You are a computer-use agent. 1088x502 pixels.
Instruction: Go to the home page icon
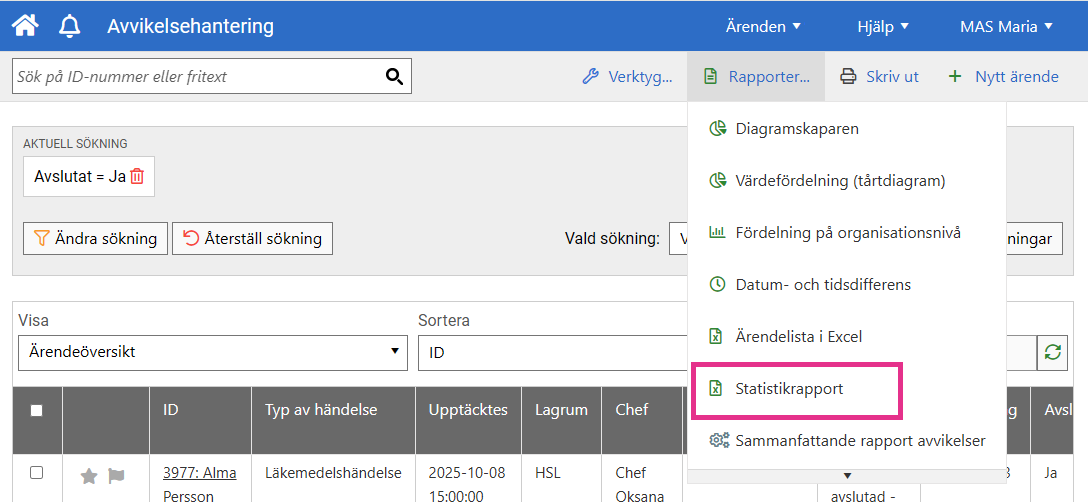point(26,26)
